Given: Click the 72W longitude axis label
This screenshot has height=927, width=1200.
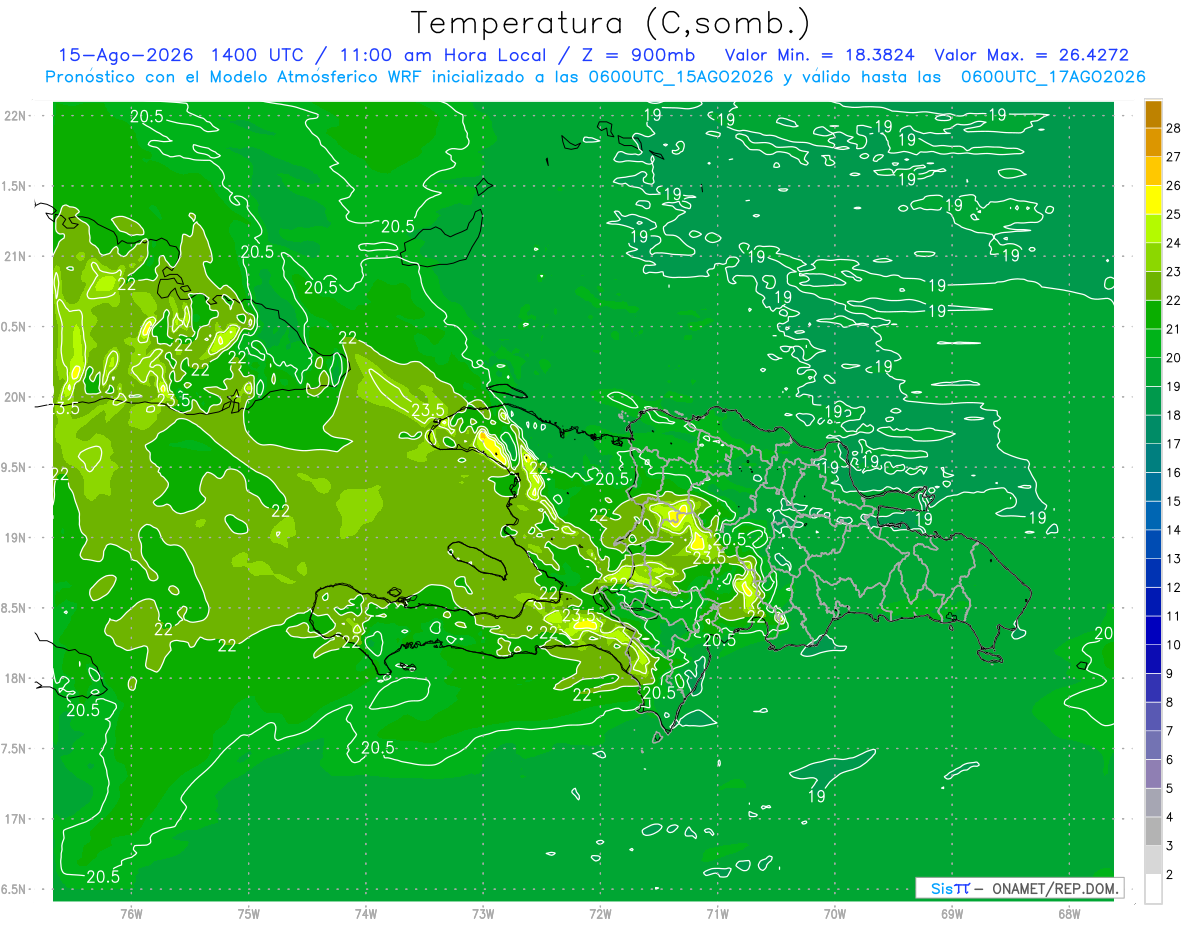Looking at the screenshot, I should click(x=601, y=914).
